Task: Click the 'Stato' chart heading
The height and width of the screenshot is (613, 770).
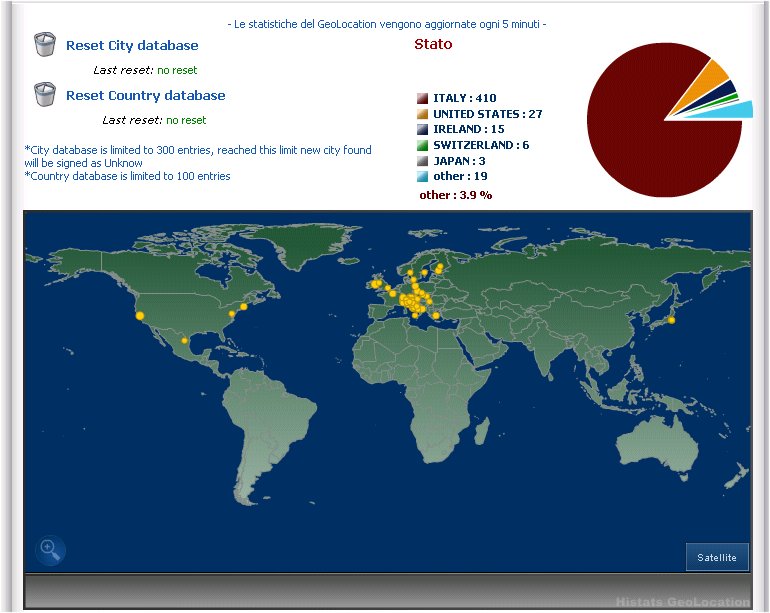Action: click(x=433, y=44)
